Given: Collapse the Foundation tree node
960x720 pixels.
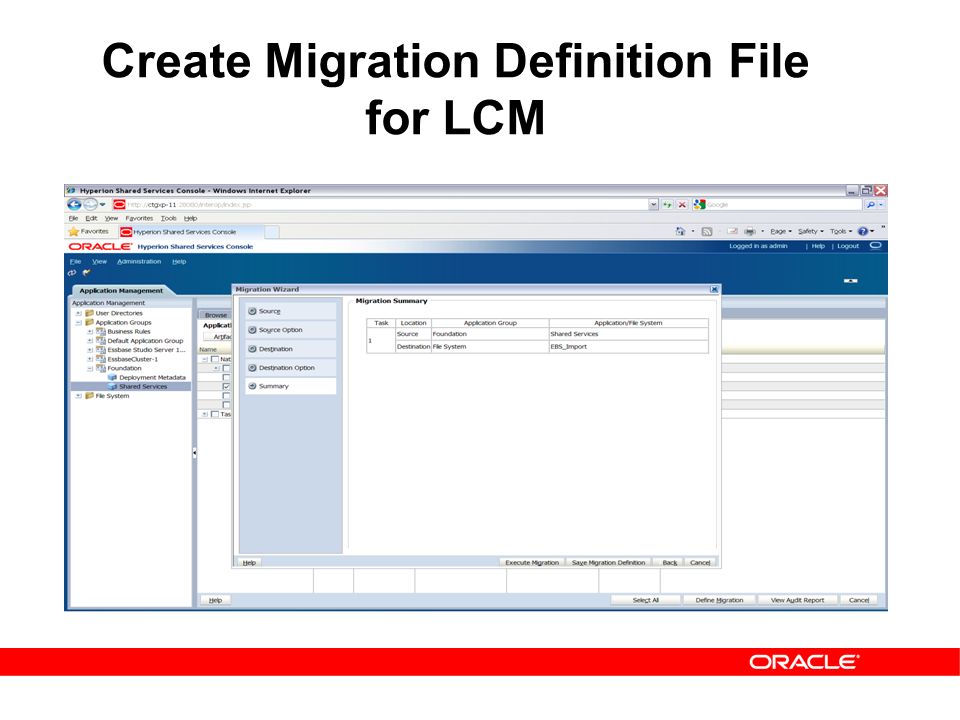Looking at the screenshot, I should click(90, 368).
